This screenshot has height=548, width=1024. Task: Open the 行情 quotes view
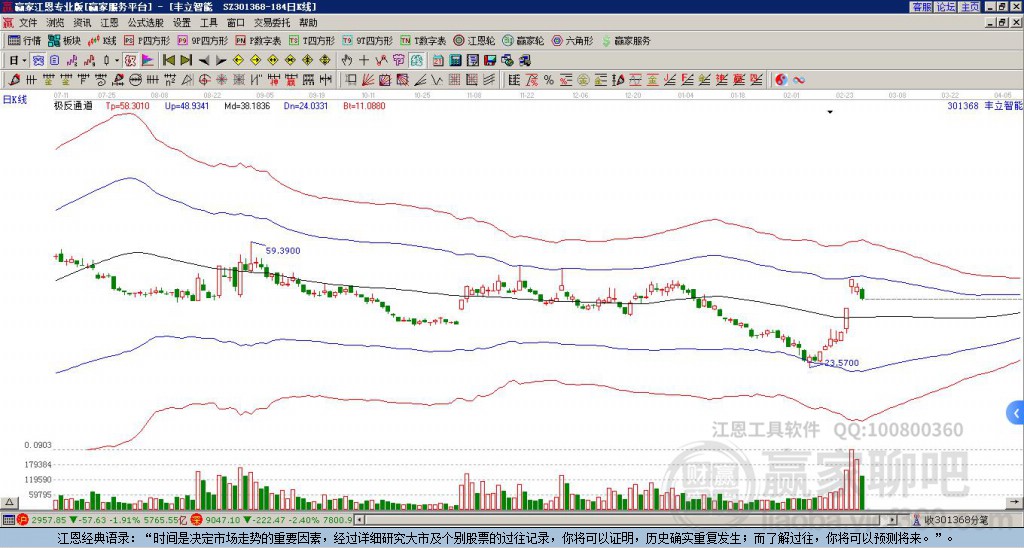pyautogui.click(x=24, y=40)
